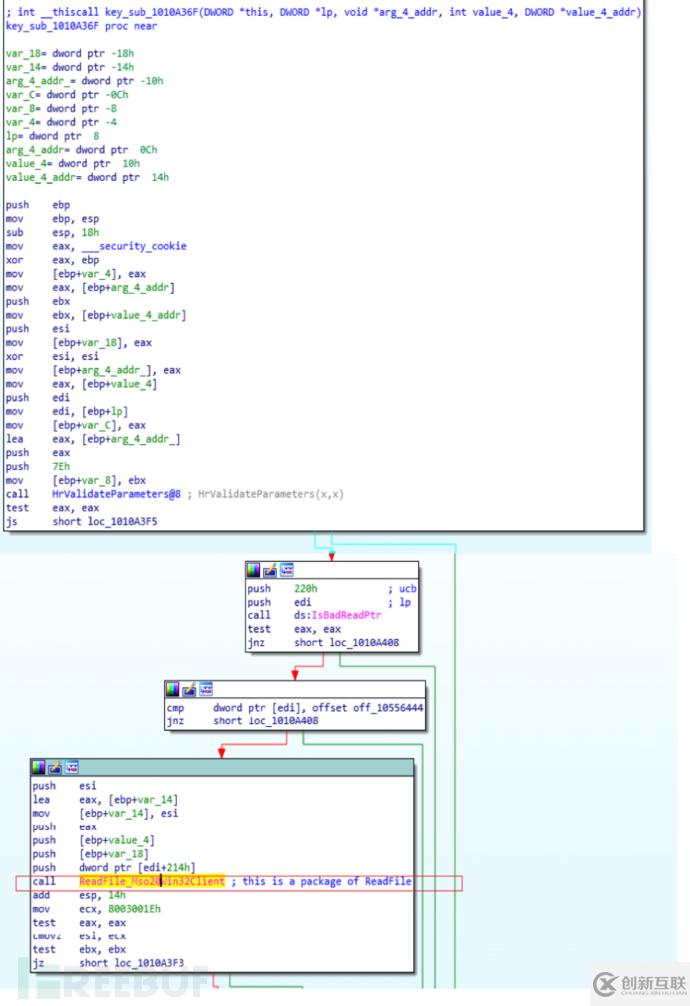Click the loc_1010A3F3 jump target
Viewport: 690px width, 1006px height.
click(x=150, y=963)
